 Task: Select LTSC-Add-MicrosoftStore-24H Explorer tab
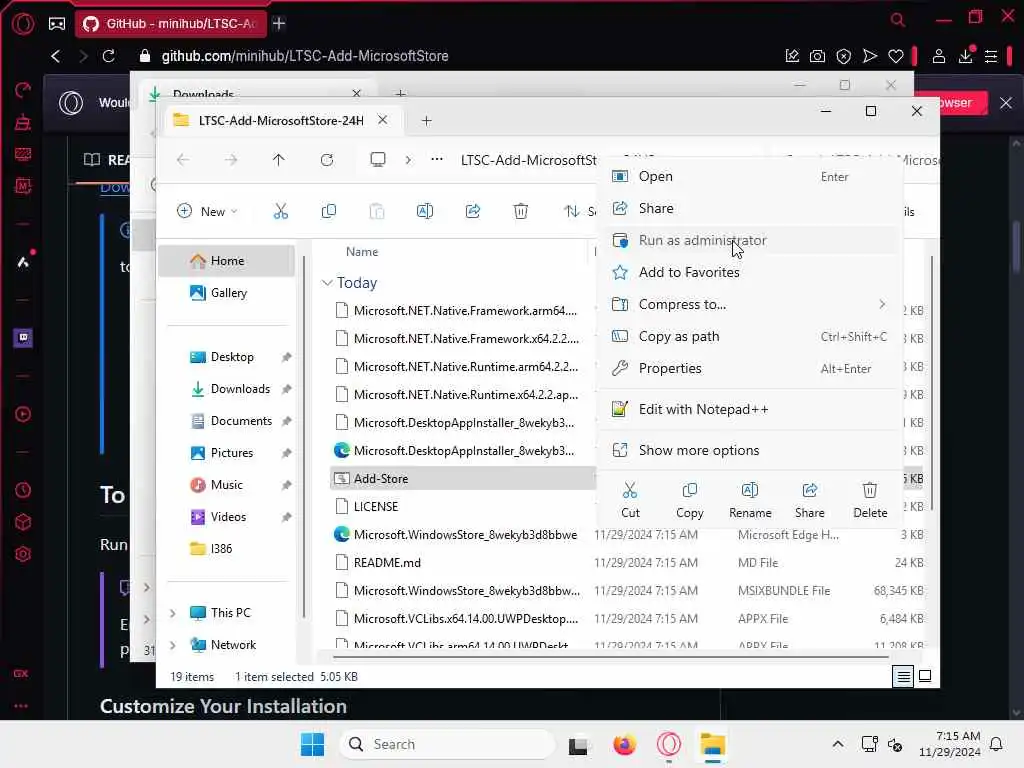coord(281,121)
